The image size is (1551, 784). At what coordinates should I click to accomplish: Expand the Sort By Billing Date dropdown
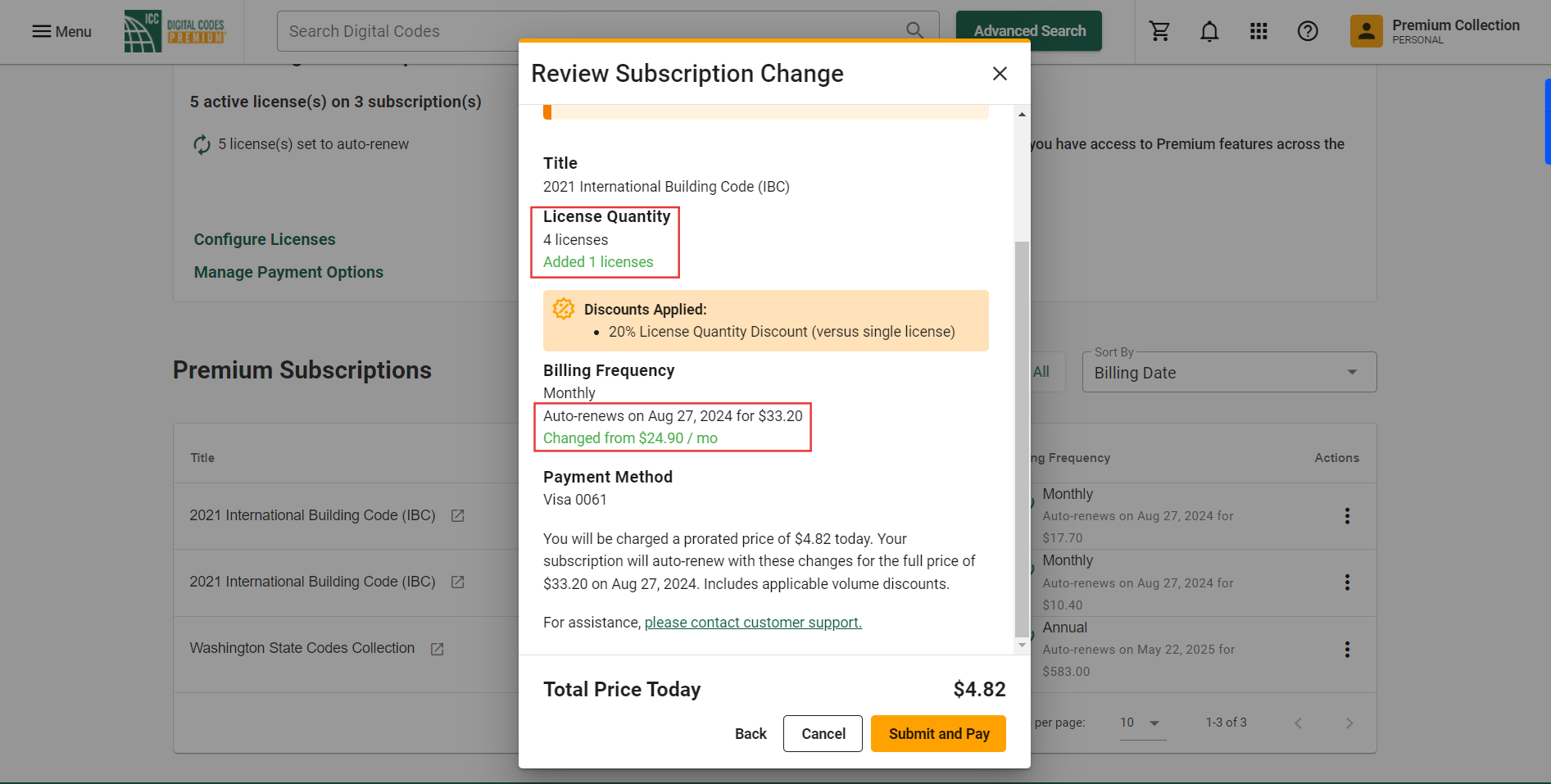point(1229,373)
